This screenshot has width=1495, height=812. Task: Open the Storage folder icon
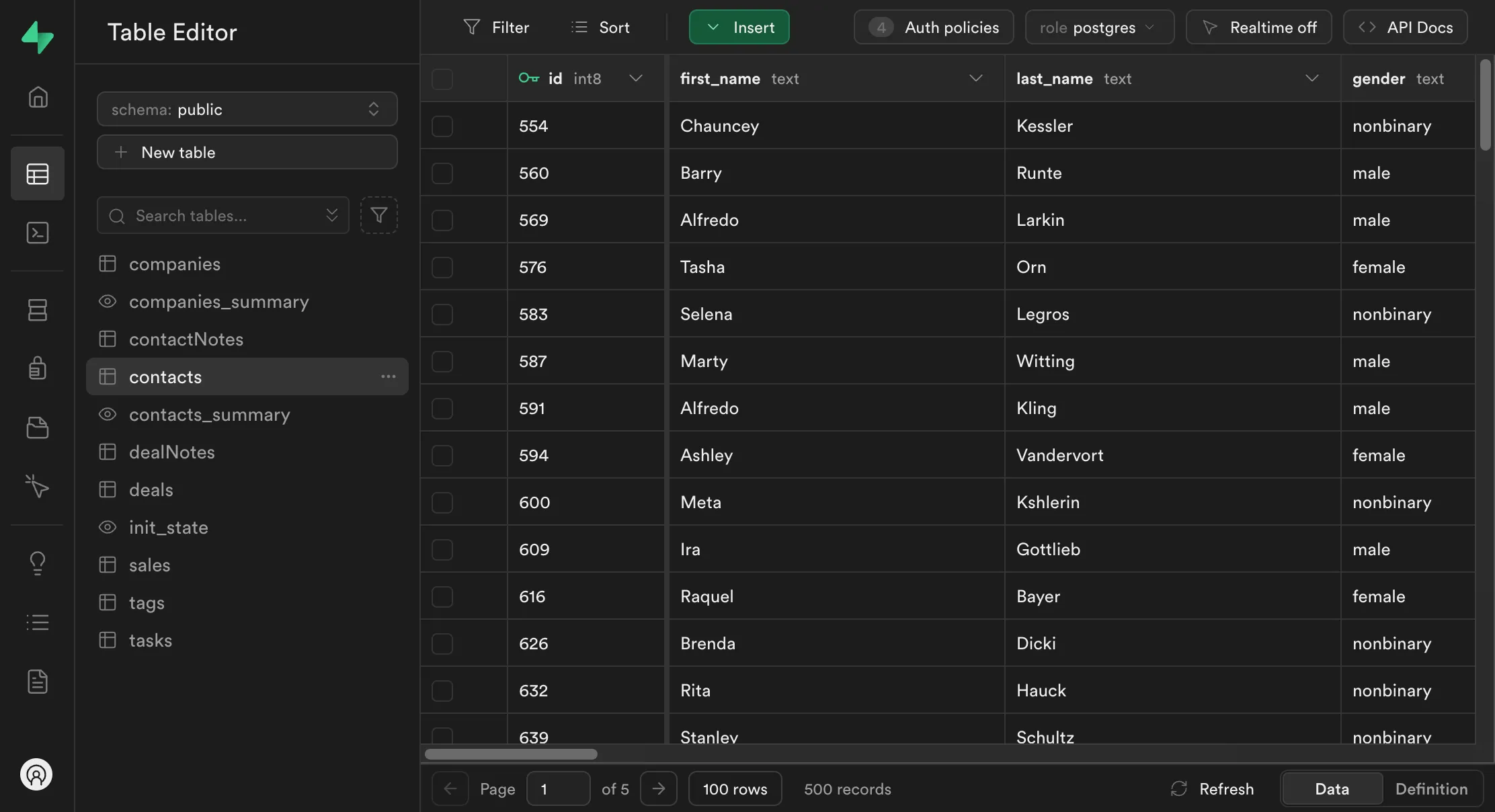[38, 428]
